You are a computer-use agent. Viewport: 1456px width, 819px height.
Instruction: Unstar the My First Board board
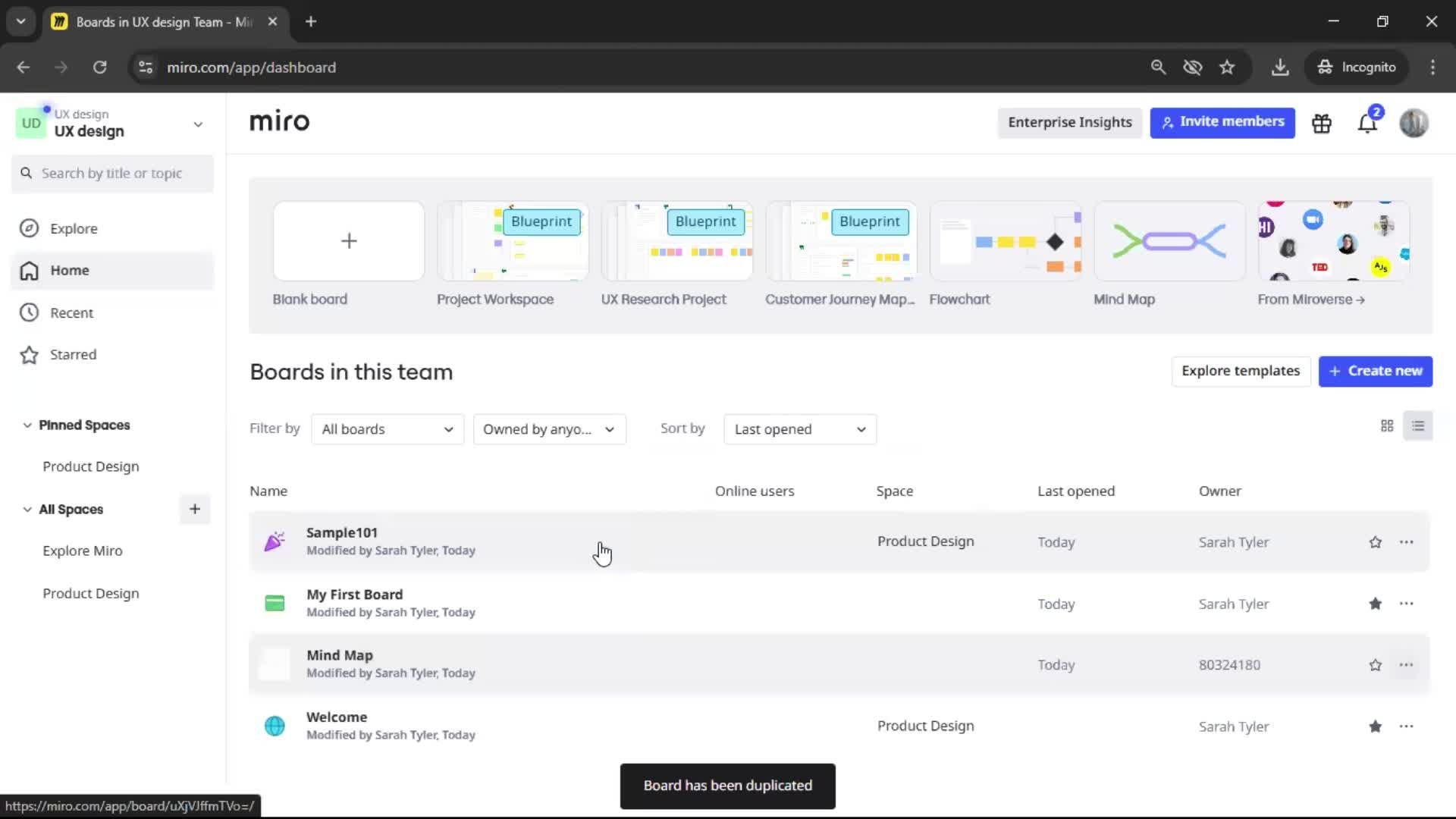[1375, 604]
